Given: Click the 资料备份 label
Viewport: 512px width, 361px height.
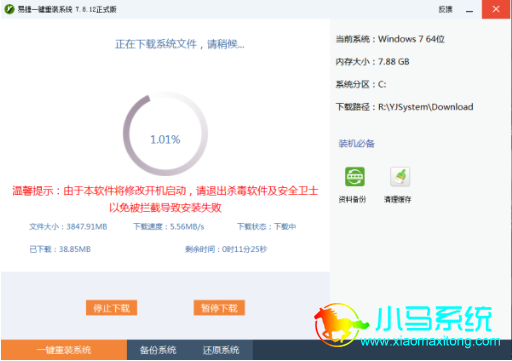Looking at the screenshot, I should (352, 199).
